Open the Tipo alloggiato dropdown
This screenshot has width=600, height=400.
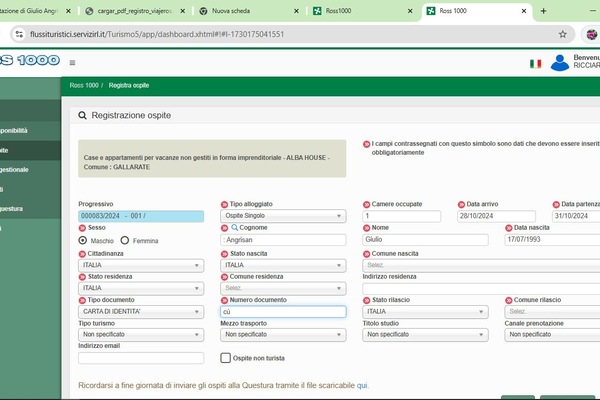point(281,216)
